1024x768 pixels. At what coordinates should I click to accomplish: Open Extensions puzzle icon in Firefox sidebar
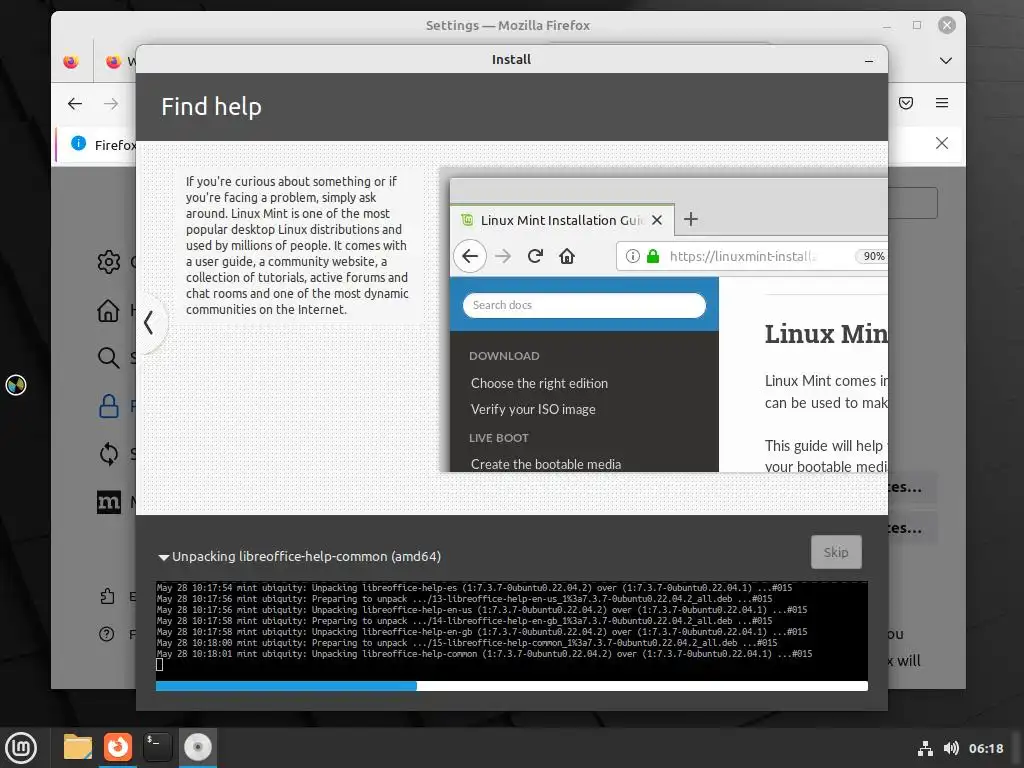pos(107,596)
